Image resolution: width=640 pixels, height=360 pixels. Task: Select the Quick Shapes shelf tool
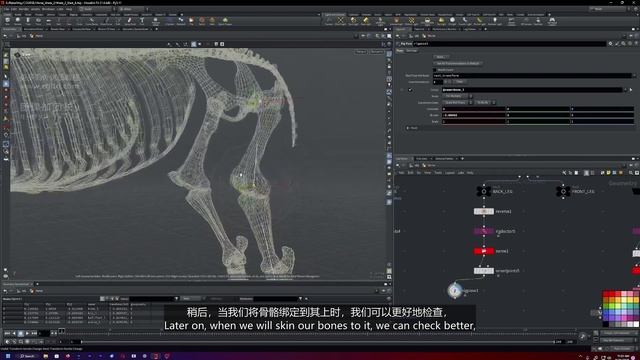click(225, 21)
